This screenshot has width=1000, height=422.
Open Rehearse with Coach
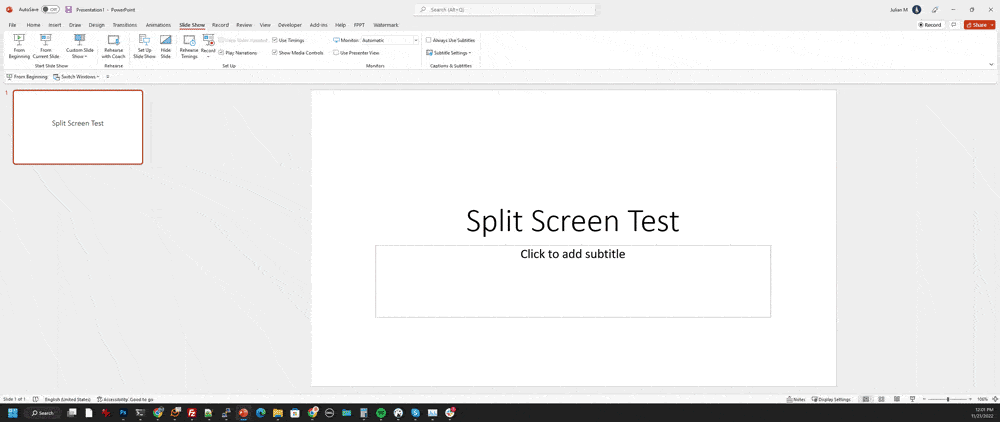point(113,46)
